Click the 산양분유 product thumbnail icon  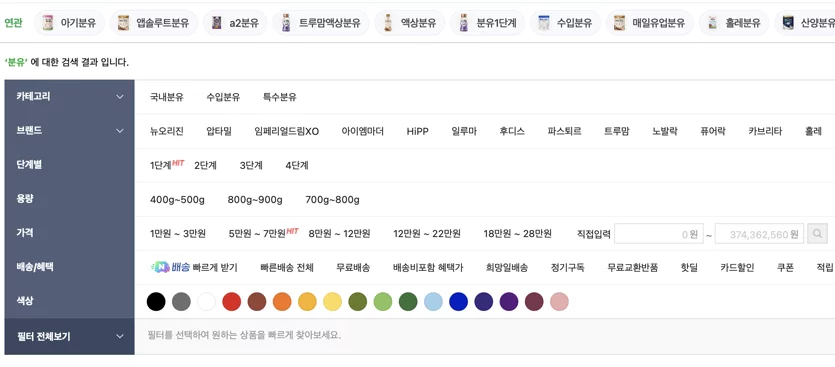click(788, 23)
